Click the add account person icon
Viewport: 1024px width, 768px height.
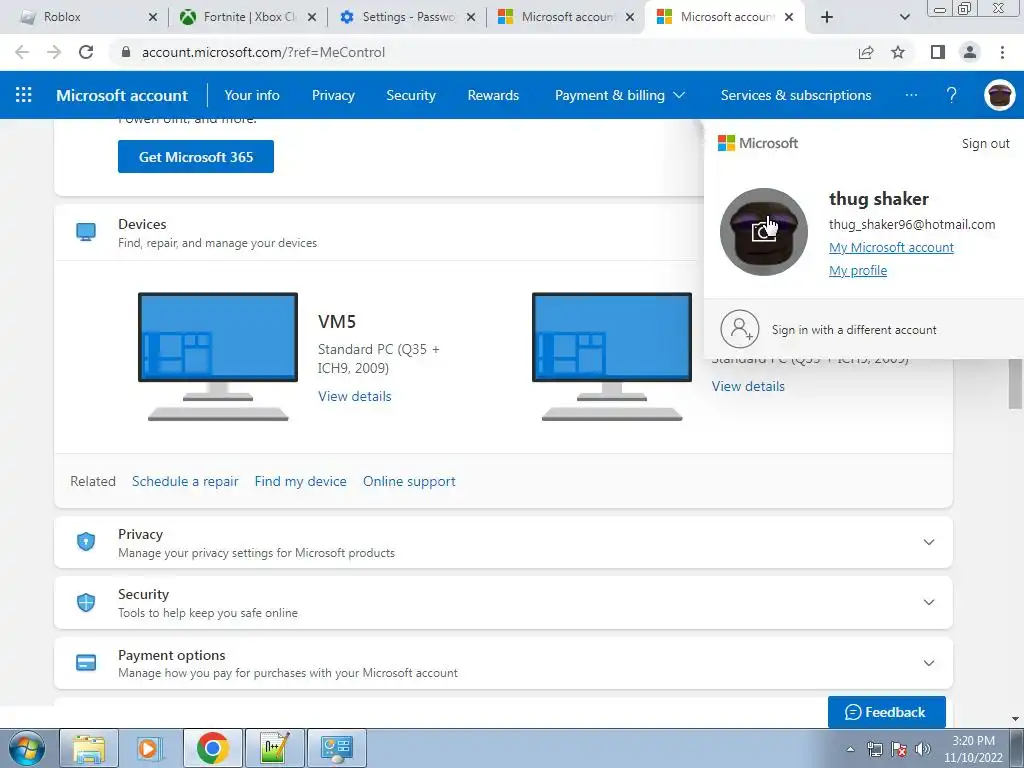[740, 329]
